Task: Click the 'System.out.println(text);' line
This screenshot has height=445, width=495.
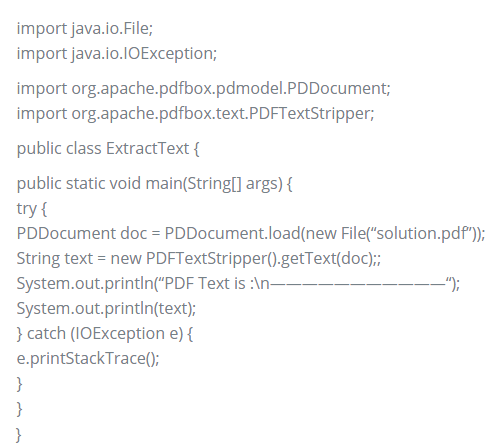Action: point(106,309)
